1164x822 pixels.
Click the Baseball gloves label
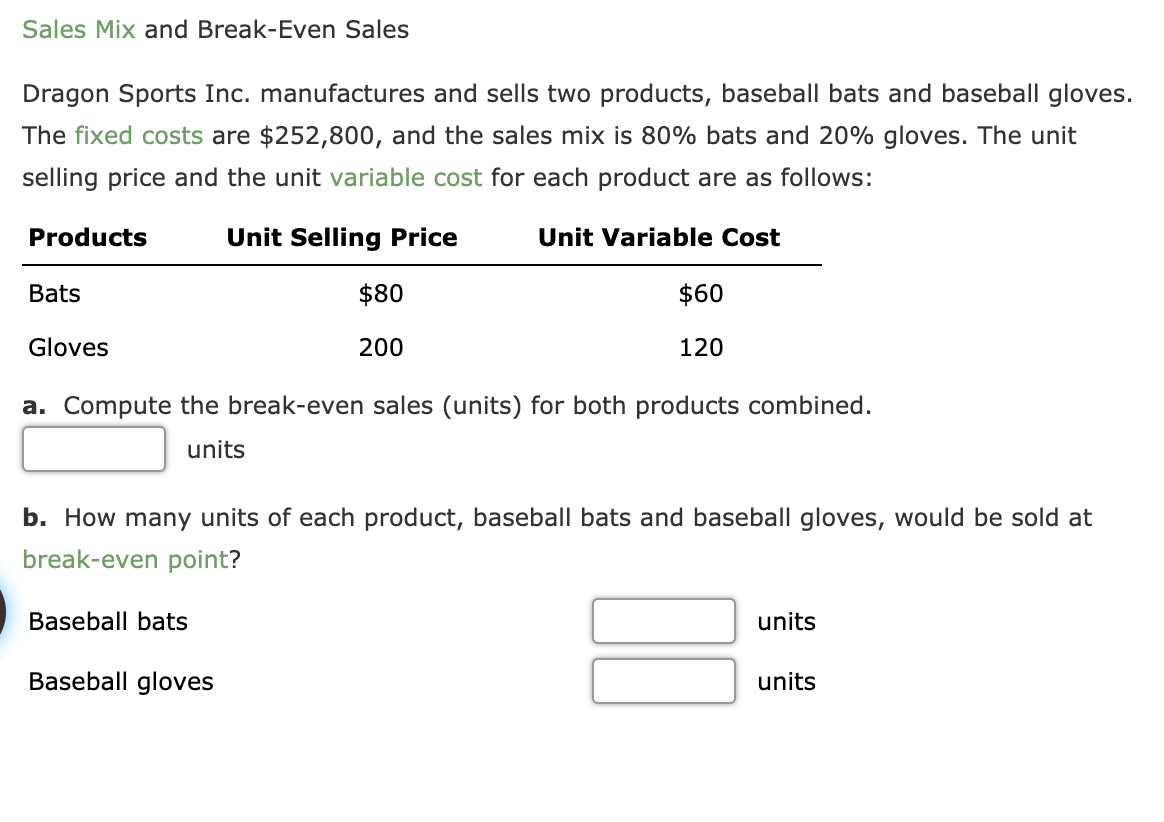121,682
